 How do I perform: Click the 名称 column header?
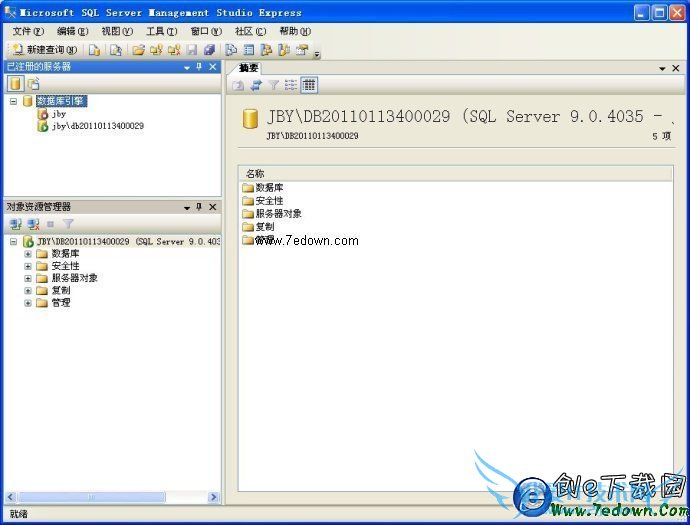[x=455, y=173]
